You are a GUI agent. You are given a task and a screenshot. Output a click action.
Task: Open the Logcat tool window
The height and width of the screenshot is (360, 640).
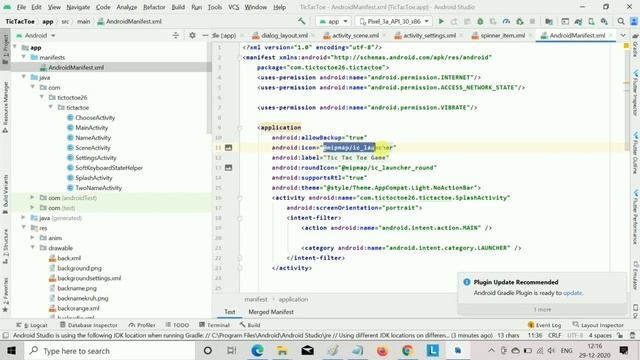tap(33, 325)
